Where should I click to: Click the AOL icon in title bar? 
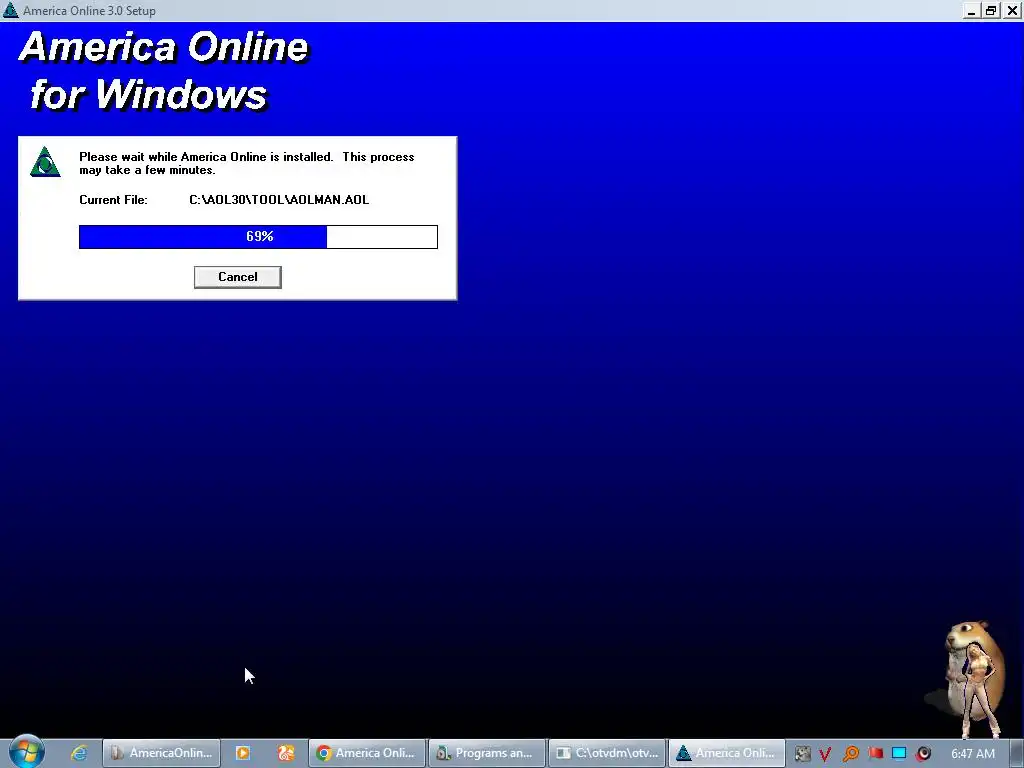click(10, 10)
